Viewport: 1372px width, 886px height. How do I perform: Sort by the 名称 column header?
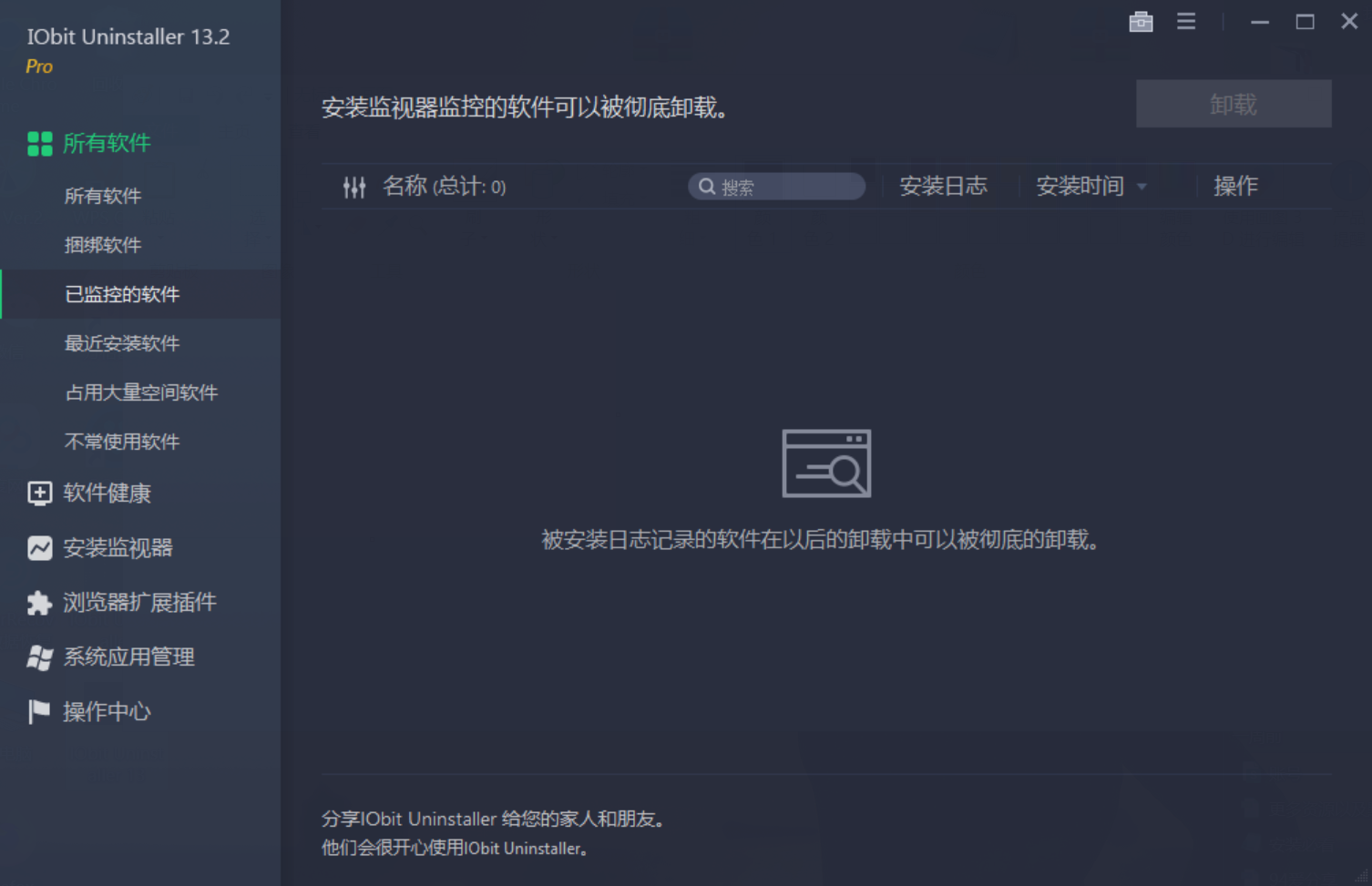pyautogui.click(x=444, y=187)
